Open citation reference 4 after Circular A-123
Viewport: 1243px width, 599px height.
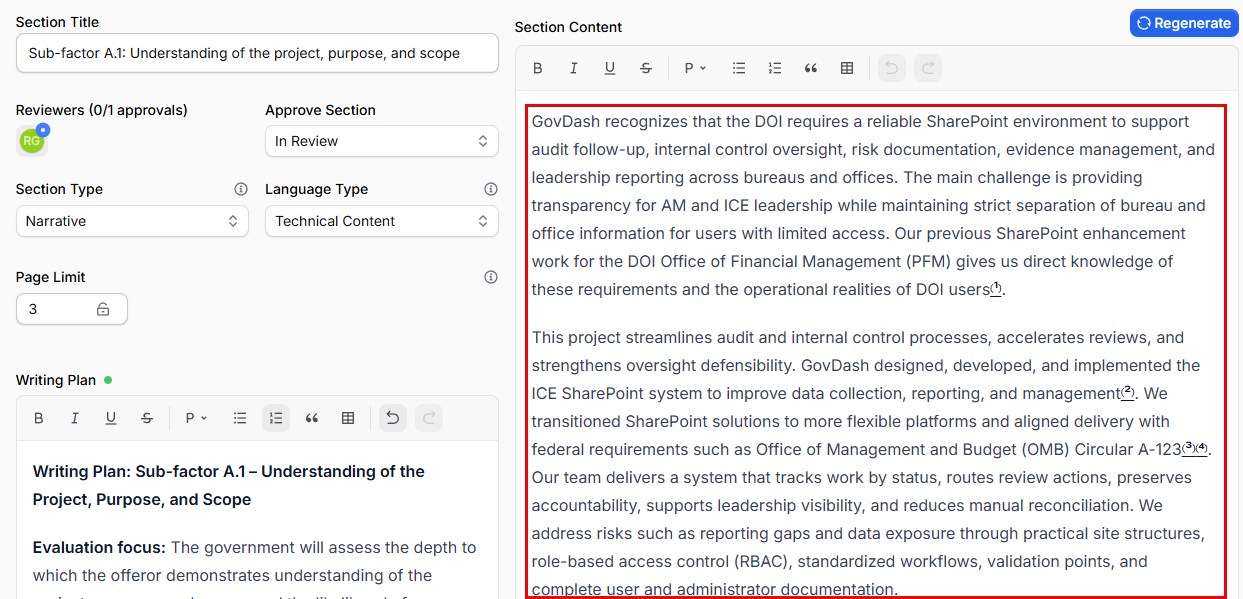(1202, 448)
